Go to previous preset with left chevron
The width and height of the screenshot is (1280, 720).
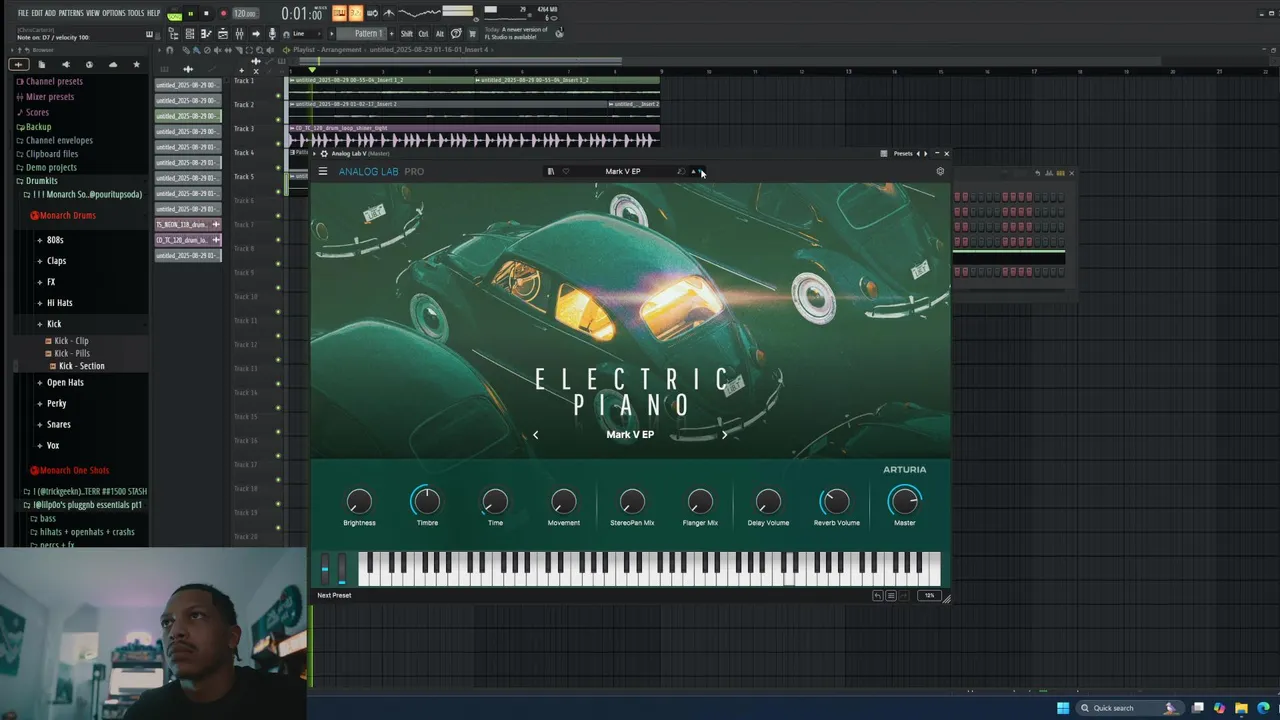tap(536, 435)
